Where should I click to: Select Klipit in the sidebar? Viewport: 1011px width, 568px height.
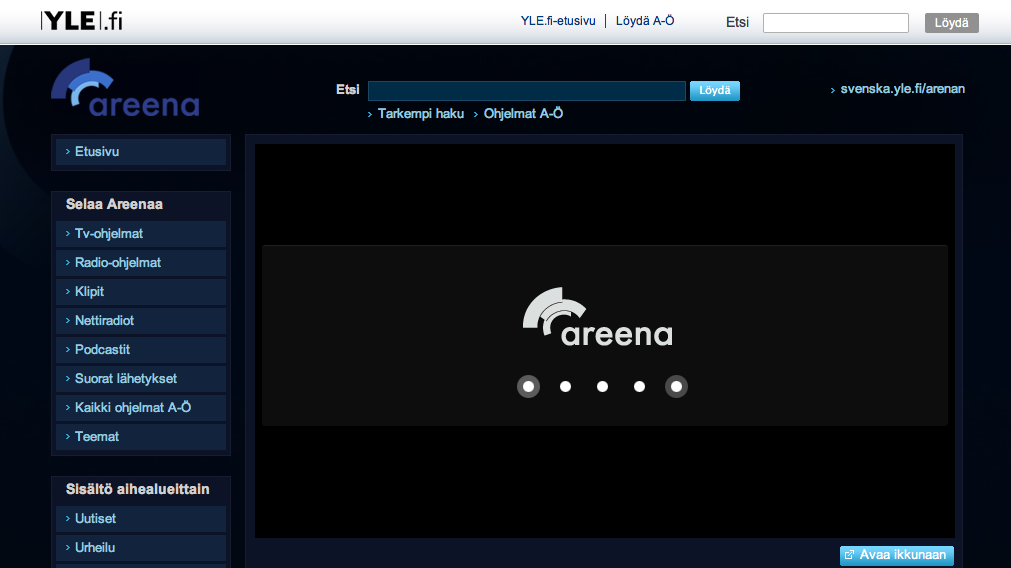141,291
